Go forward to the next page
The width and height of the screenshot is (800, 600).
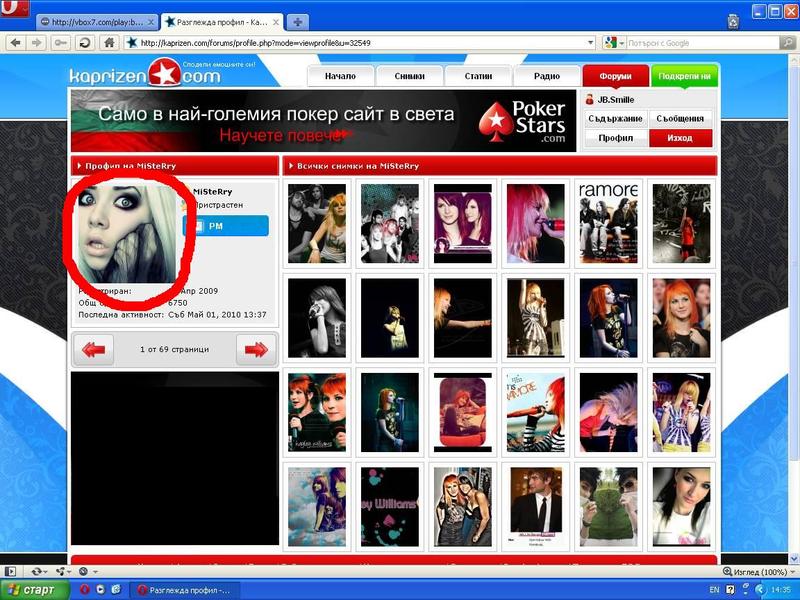tap(37, 43)
